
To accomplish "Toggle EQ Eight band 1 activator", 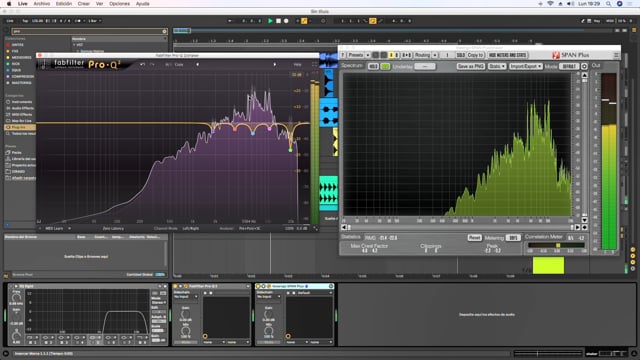I will 30,342.
